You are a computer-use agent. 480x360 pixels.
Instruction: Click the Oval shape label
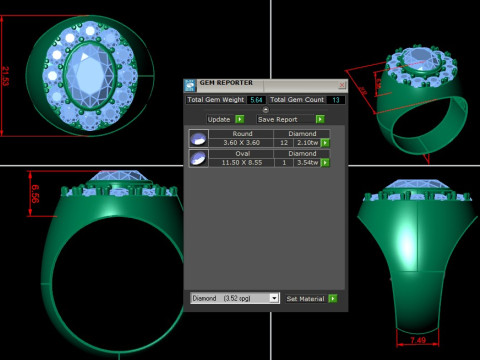tap(242, 154)
